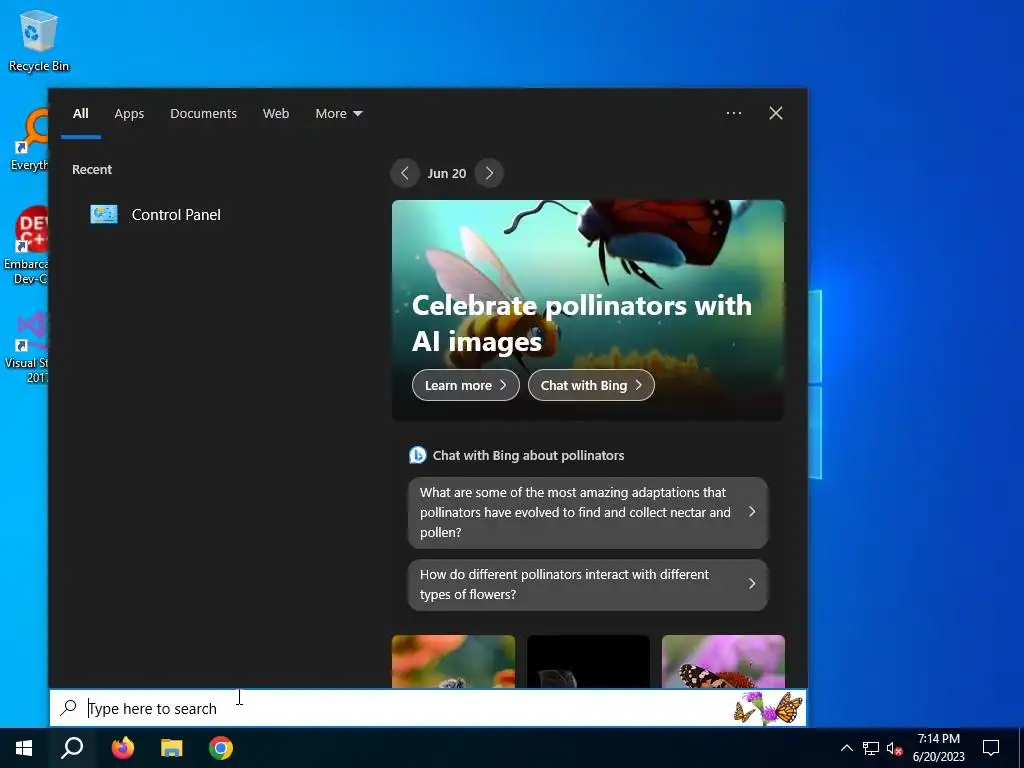Viewport: 1024px width, 768px height.
Task: Click Chat with Bing about pollinators heading
Action: pos(528,455)
